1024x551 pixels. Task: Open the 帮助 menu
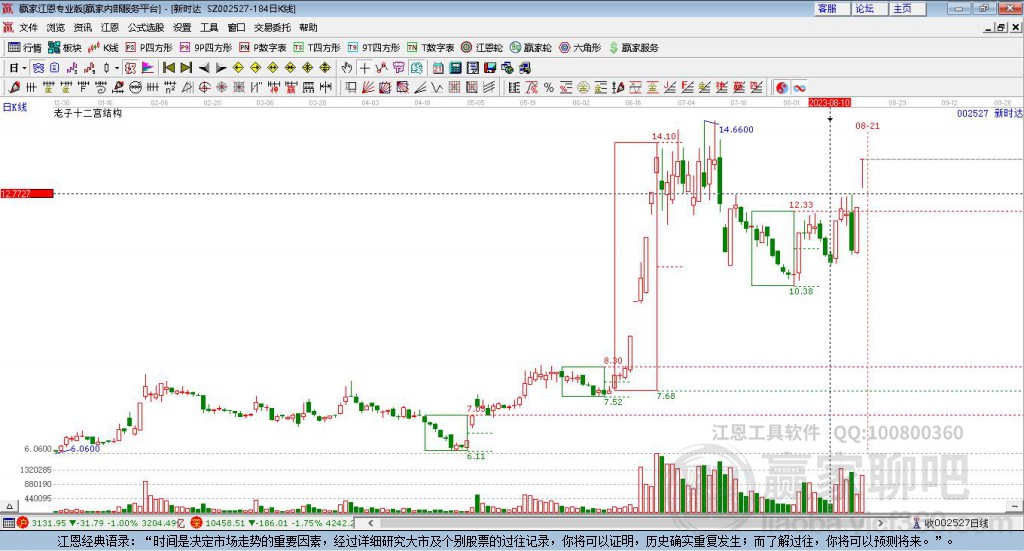(x=308, y=27)
